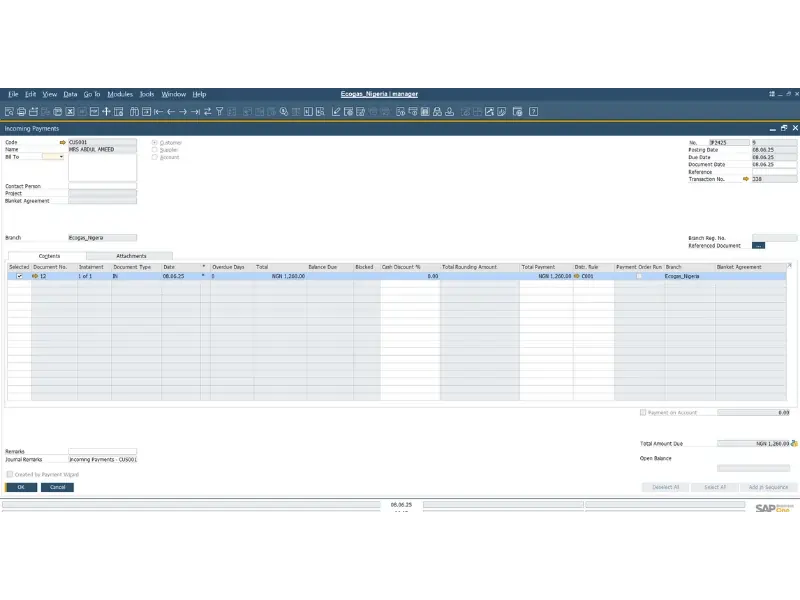
Task: Toggle Payment Order Run checkbox in row
Action: pyautogui.click(x=639, y=276)
